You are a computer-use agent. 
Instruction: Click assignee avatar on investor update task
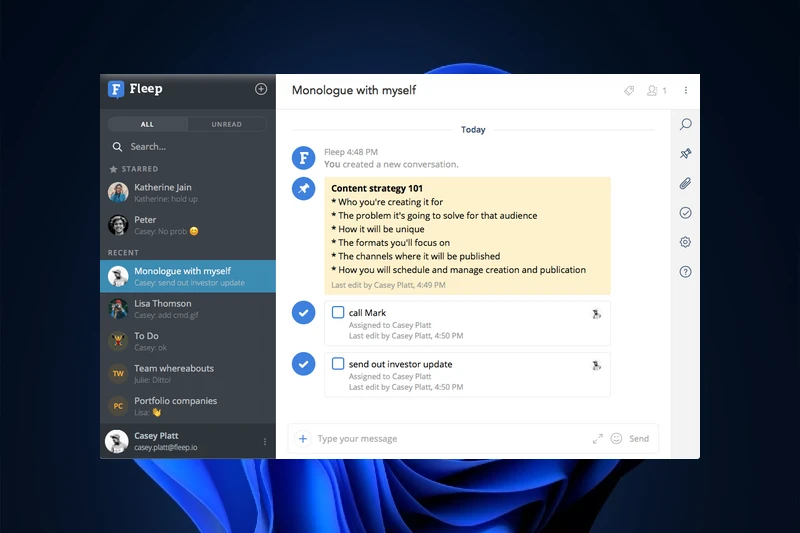coord(596,365)
